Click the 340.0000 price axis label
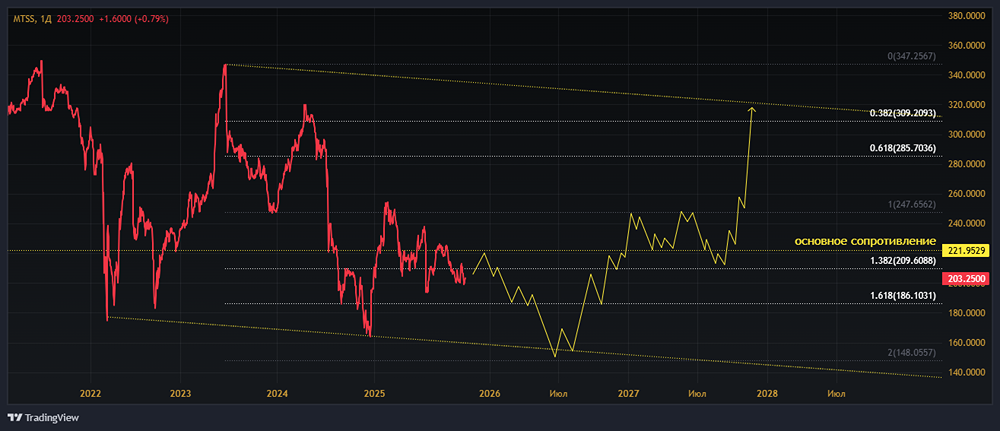This screenshot has width=1000, height=431. [x=966, y=75]
